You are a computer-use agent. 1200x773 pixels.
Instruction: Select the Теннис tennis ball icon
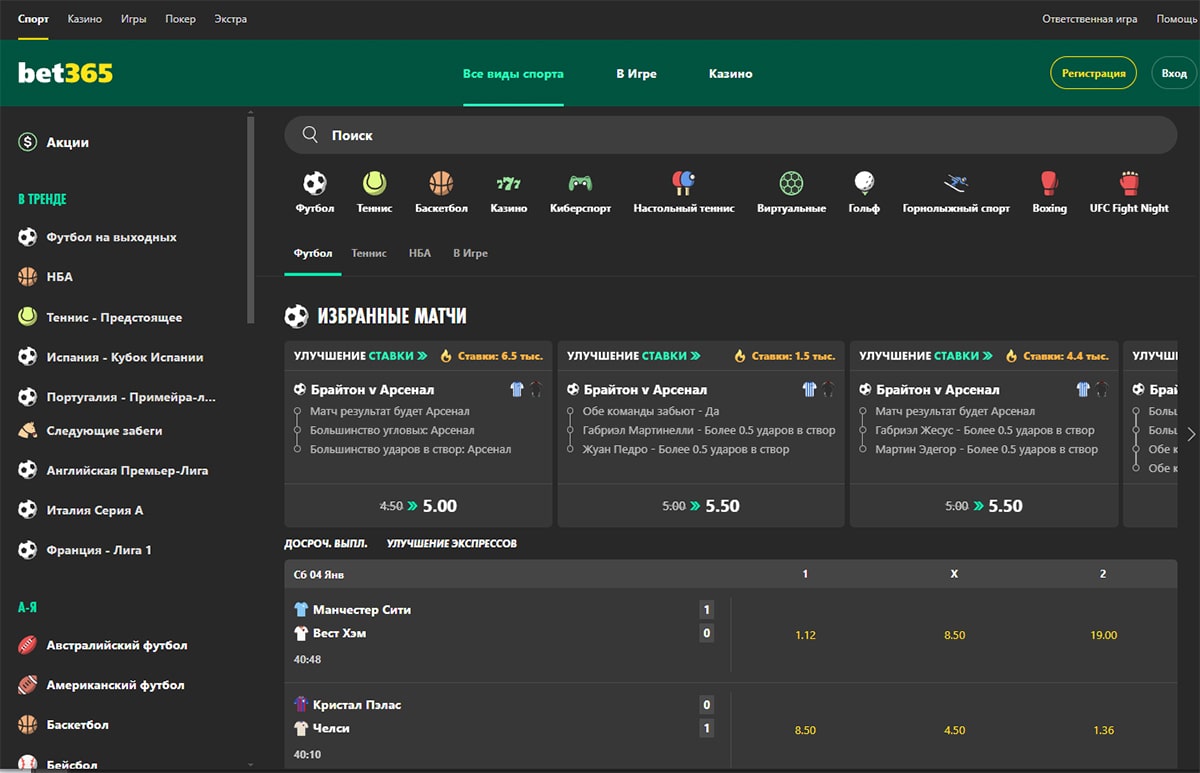(374, 183)
